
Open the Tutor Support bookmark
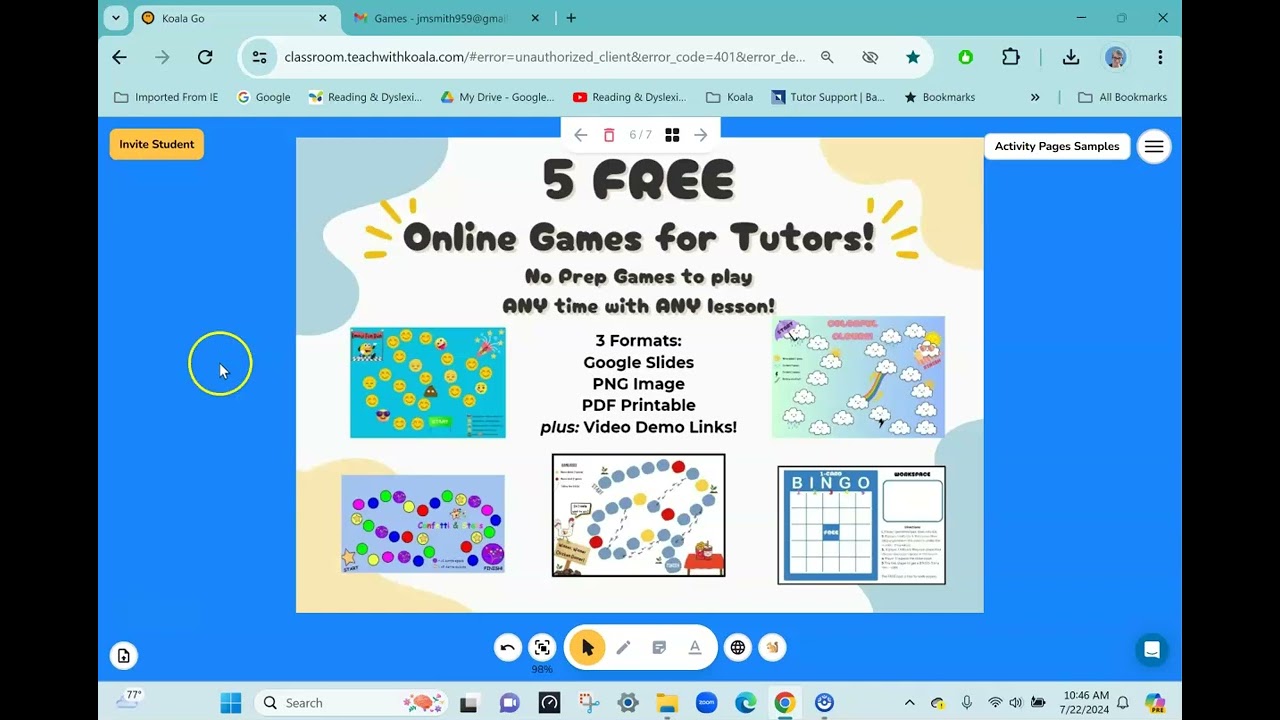pyautogui.click(x=828, y=97)
